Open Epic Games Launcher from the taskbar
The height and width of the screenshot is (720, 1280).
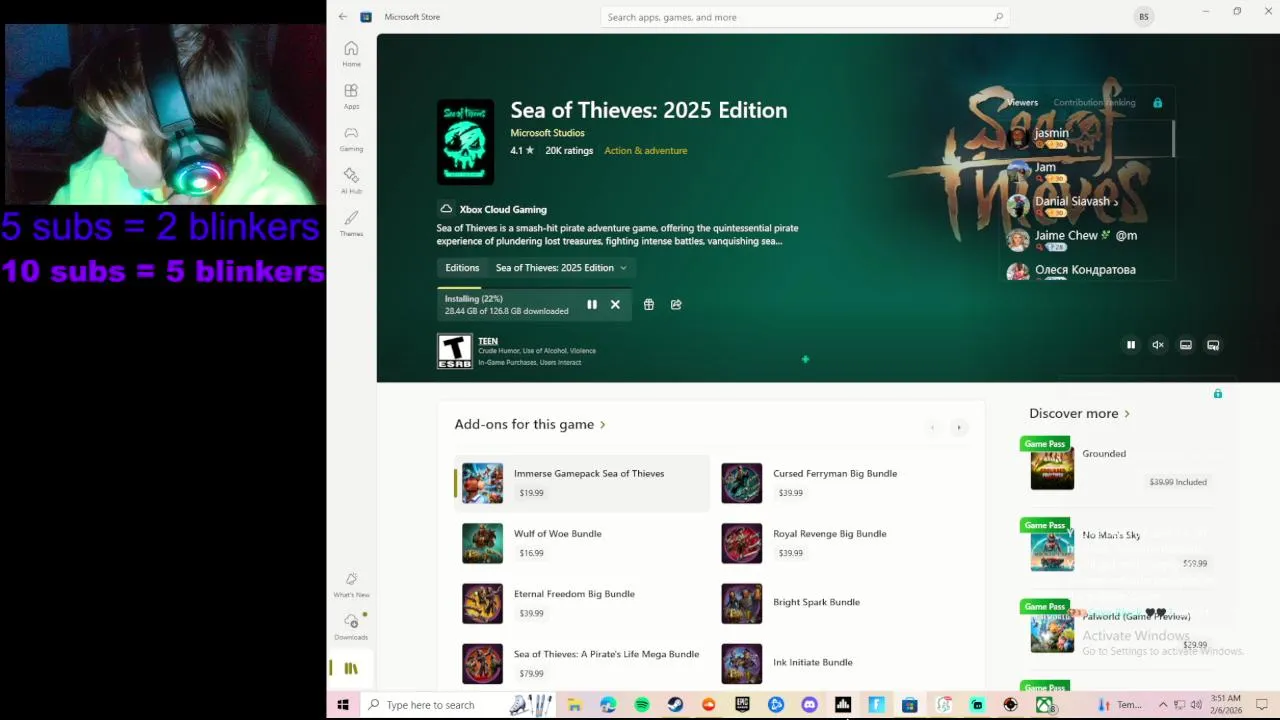(x=742, y=705)
